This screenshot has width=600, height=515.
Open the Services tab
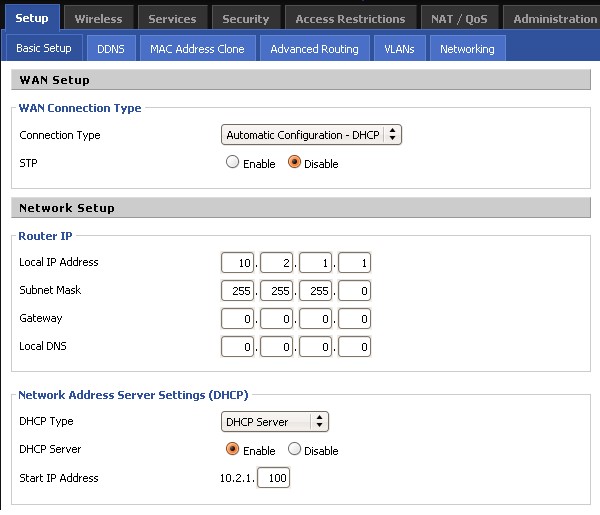(x=172, y=19)
